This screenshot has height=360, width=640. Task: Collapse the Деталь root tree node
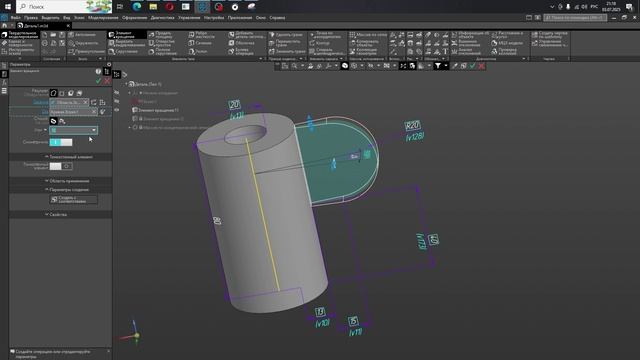tap(127, 84)
